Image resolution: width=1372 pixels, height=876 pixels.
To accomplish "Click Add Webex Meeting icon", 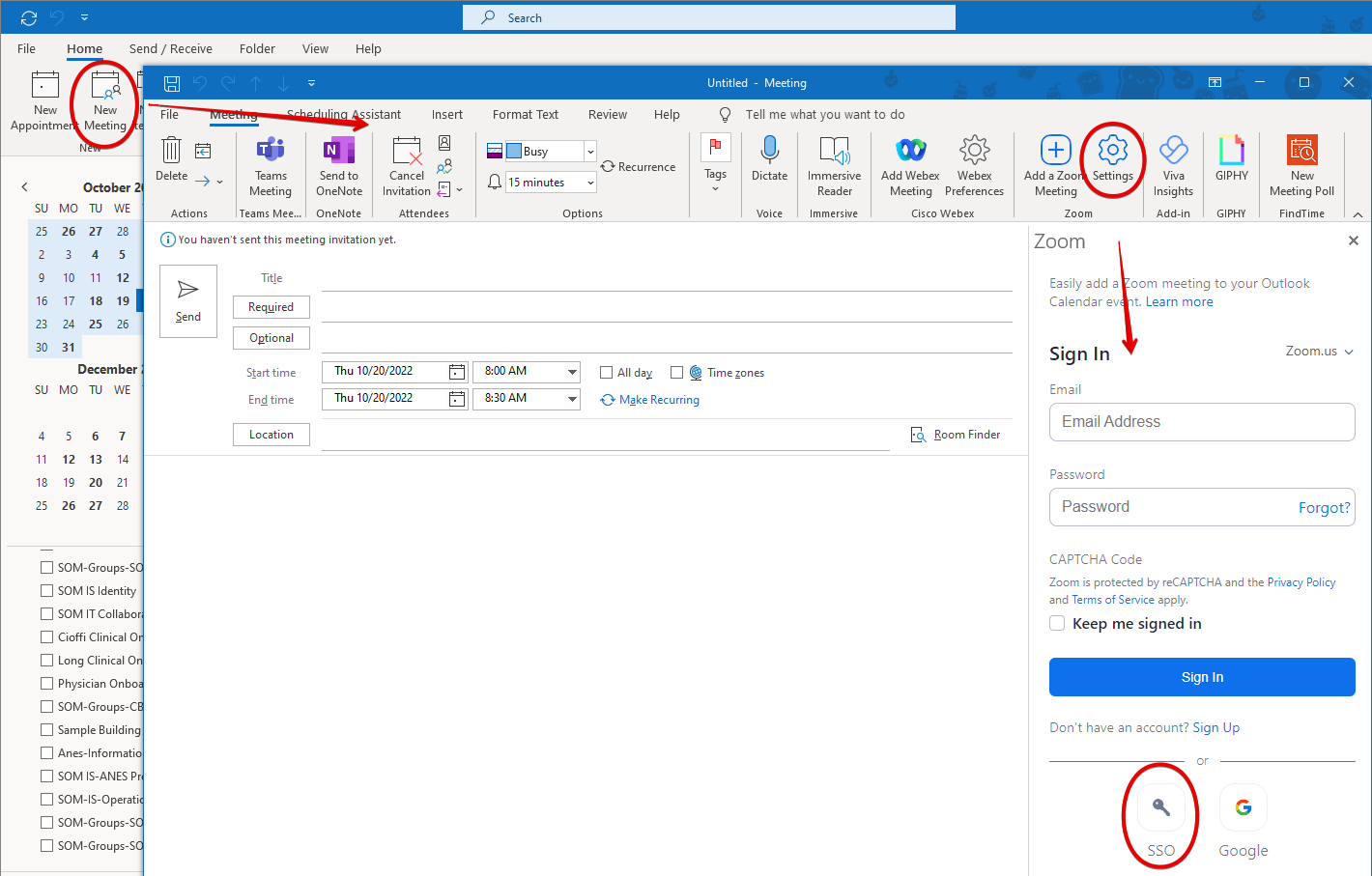I will [910, 152].
